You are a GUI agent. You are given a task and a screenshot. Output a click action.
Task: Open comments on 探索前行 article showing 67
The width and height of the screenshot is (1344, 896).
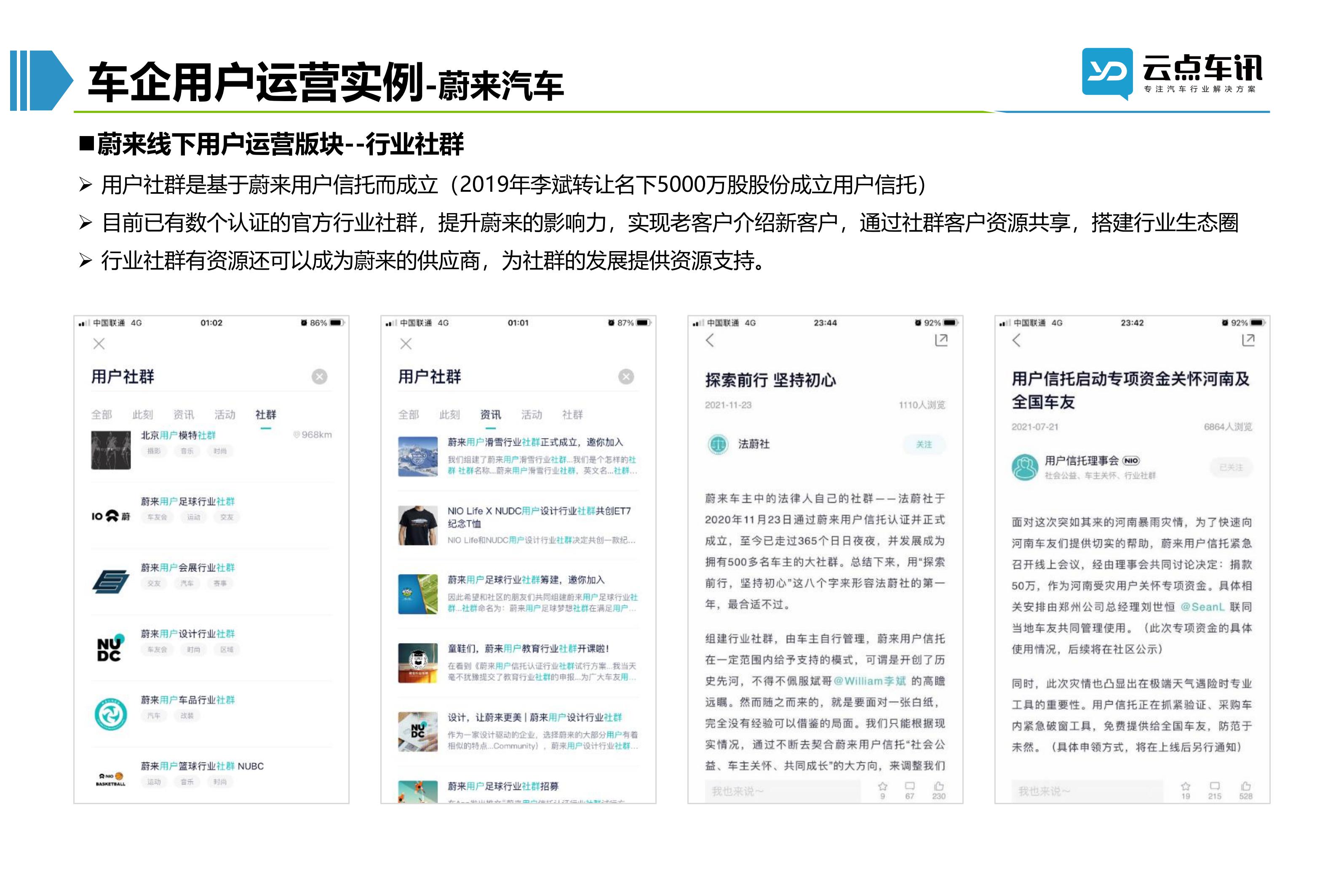[909, 790]
